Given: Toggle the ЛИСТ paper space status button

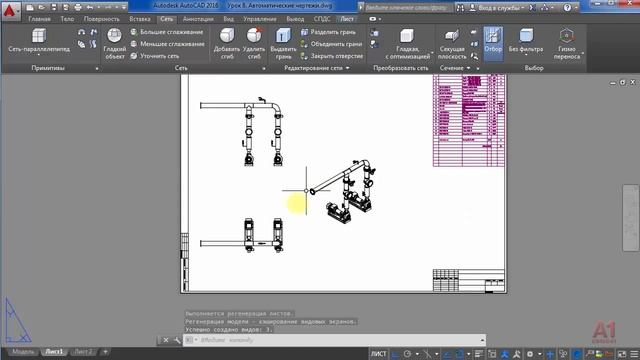Looking at the screenshot, I should pos(378,353).
